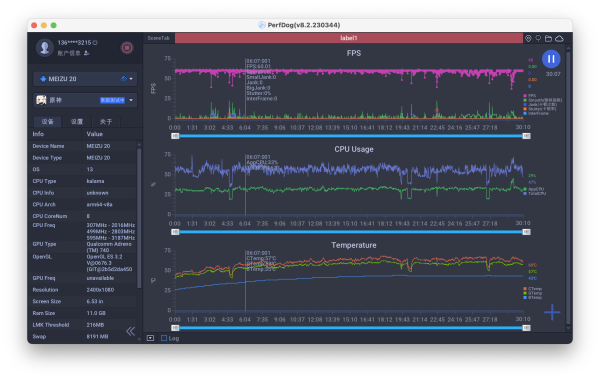
Task: Open the location pin icon in top toolbar
Action: click(528, 38)
